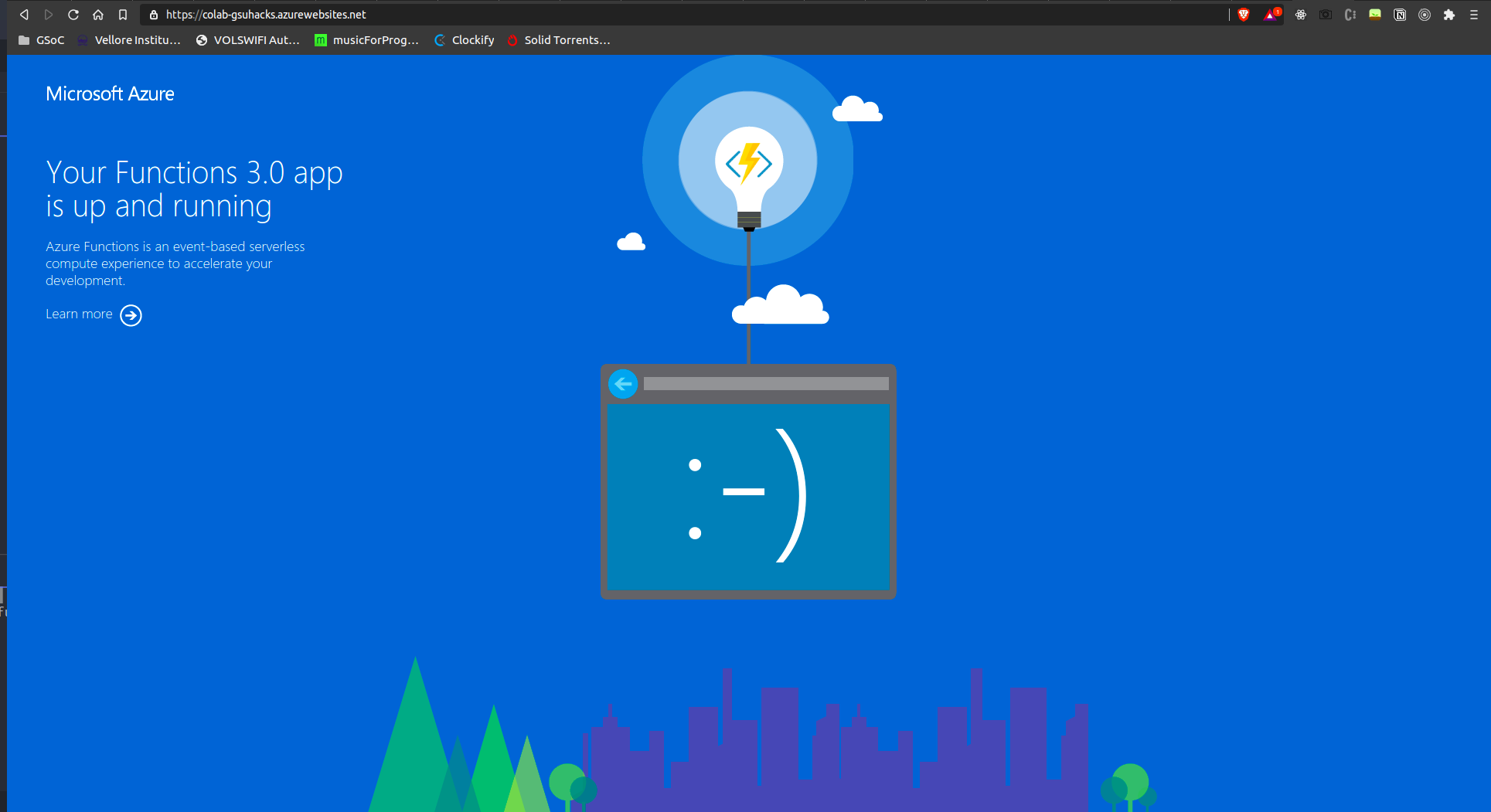Open the Brave Shields lion icon
Screen dimensions: 1491x812
tap(1244, 15)
